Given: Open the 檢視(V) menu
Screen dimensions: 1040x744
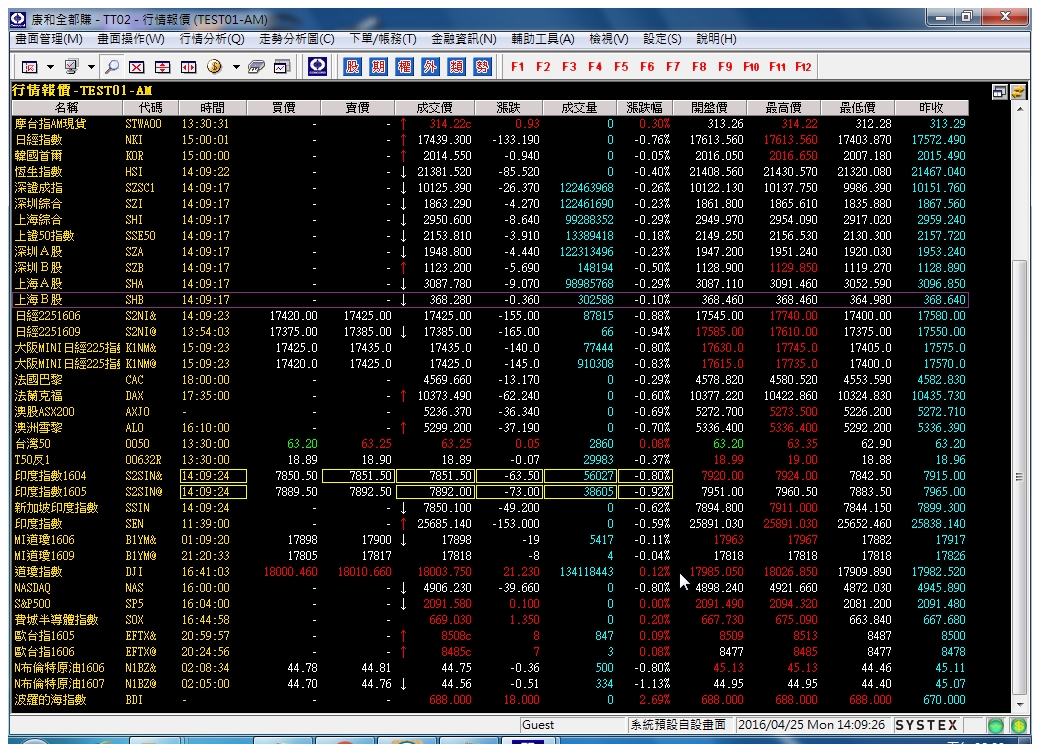Looking at the screenshot, I should (x=608, y=39).
